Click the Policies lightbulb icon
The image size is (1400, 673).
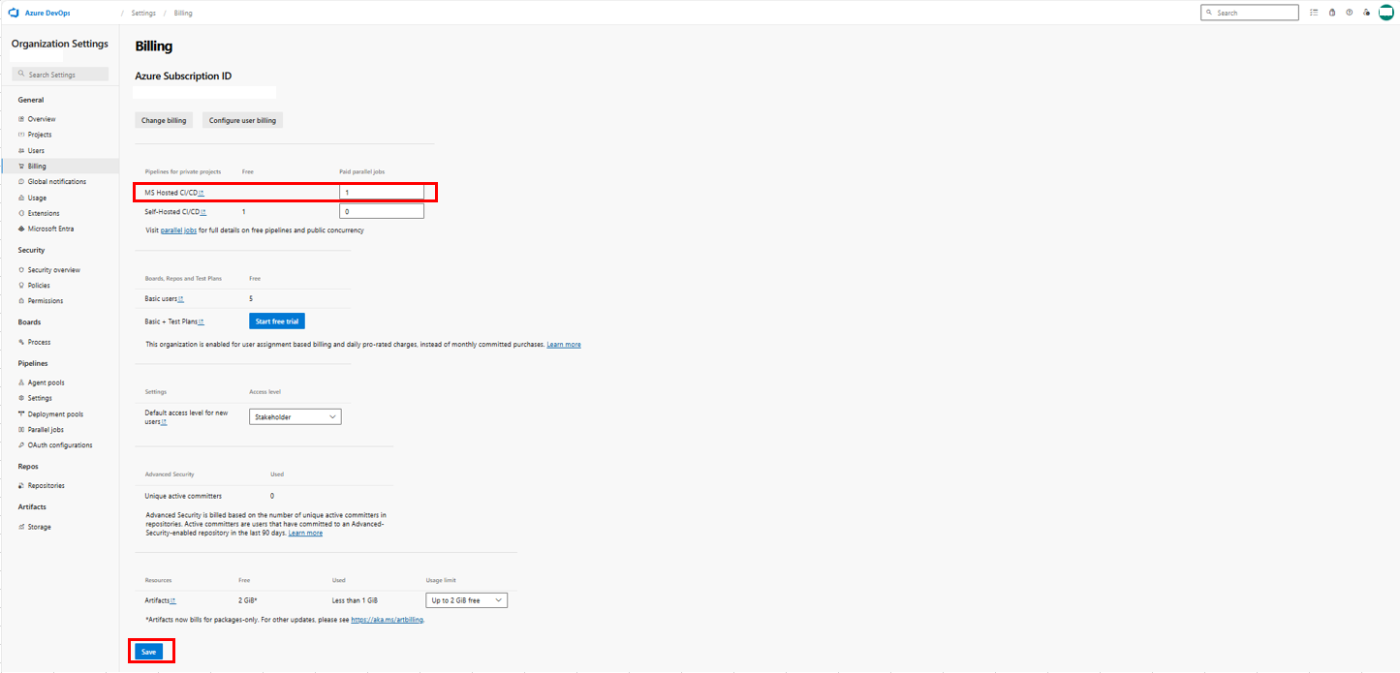tap(21, 285)
